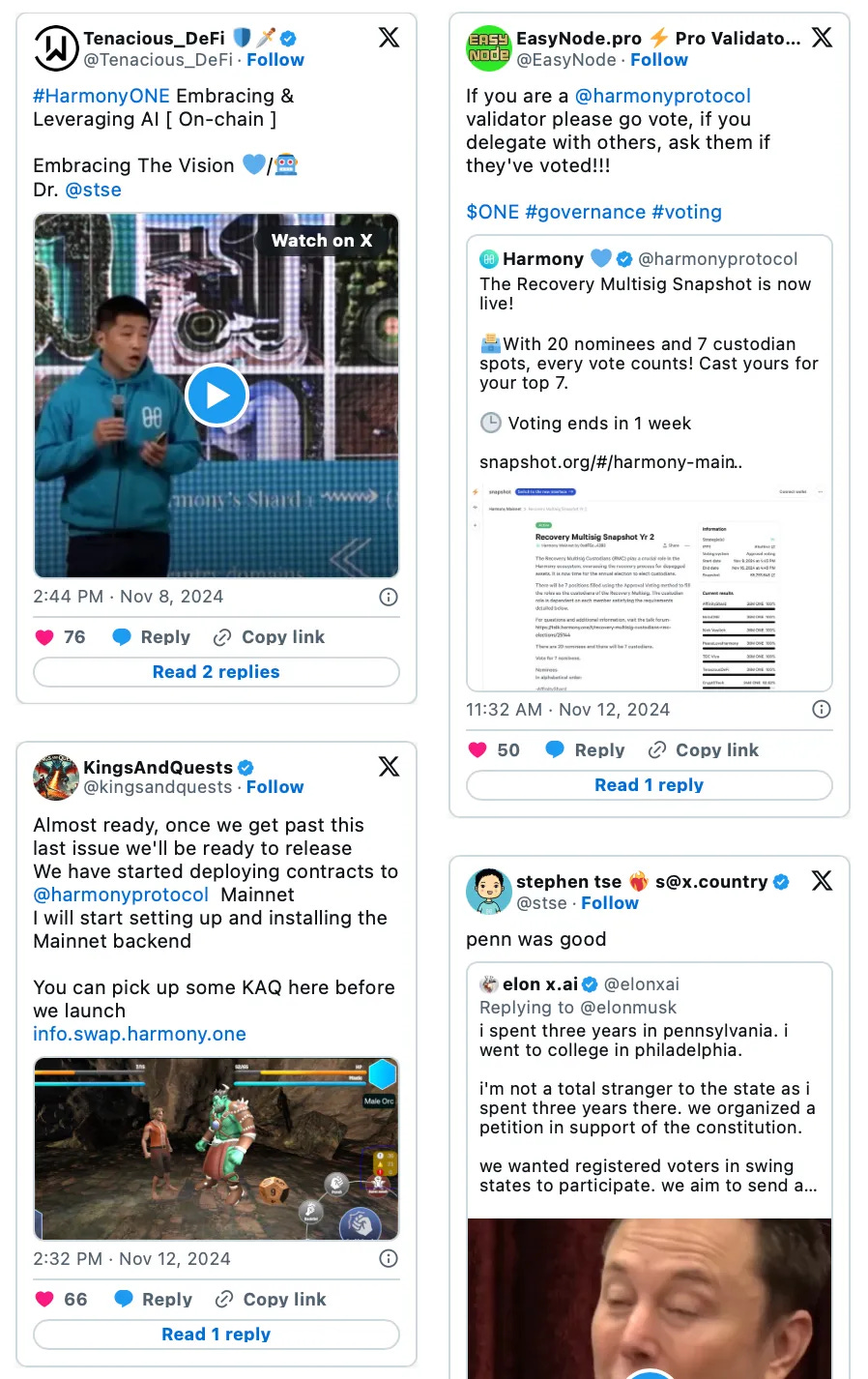
Task: Click the X logo on Tenacious_DeFi tweet
Action: pos(389,38)
